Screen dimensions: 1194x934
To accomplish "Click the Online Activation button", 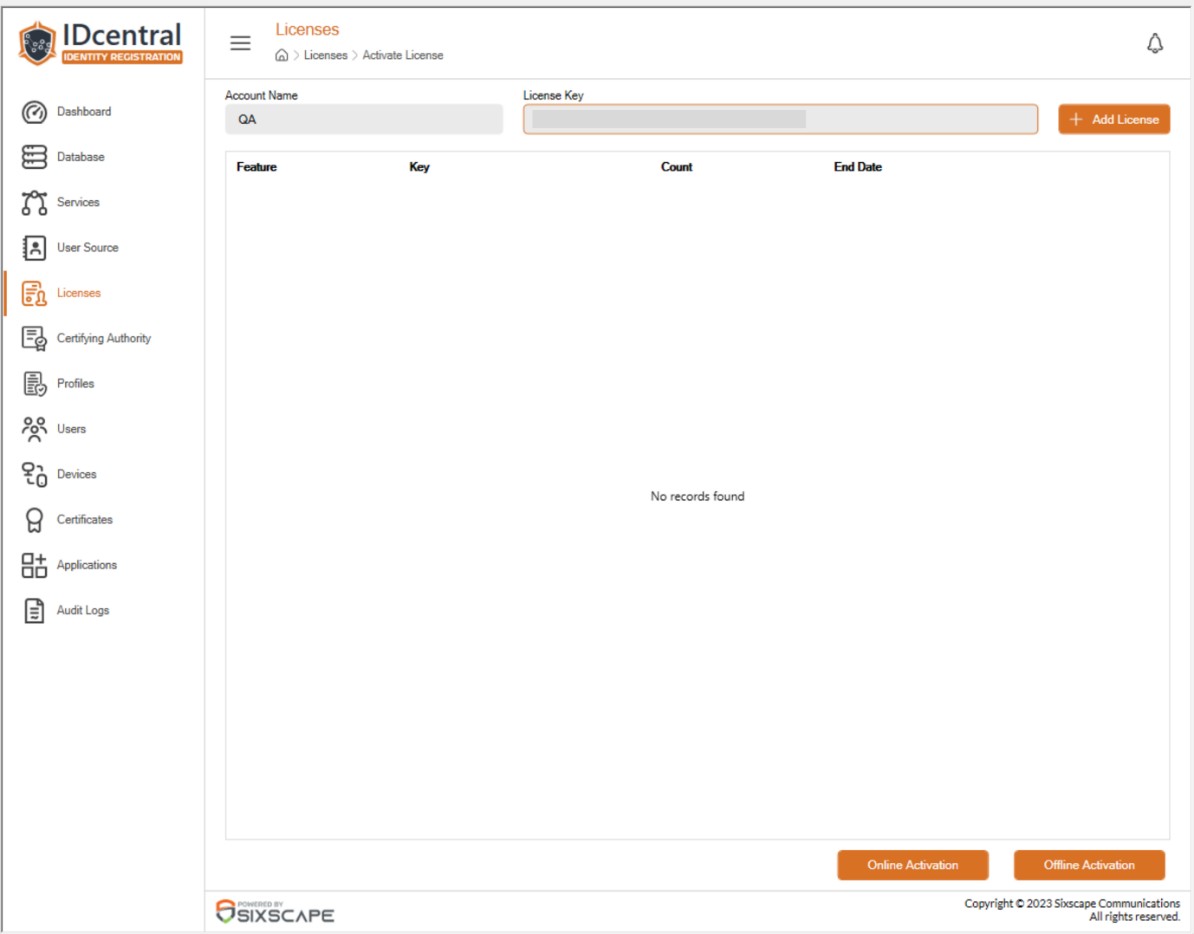I will 913,865.
